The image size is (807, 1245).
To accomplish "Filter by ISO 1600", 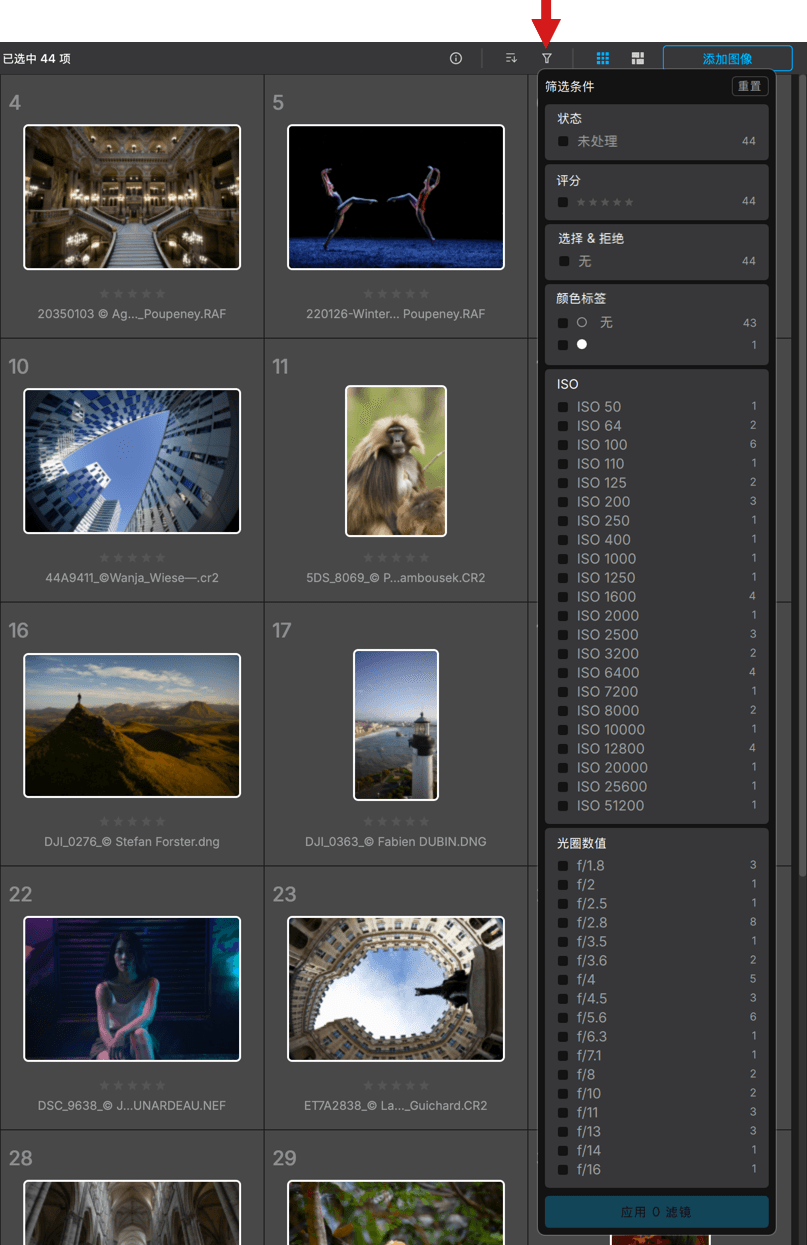I will coord(563,597).
